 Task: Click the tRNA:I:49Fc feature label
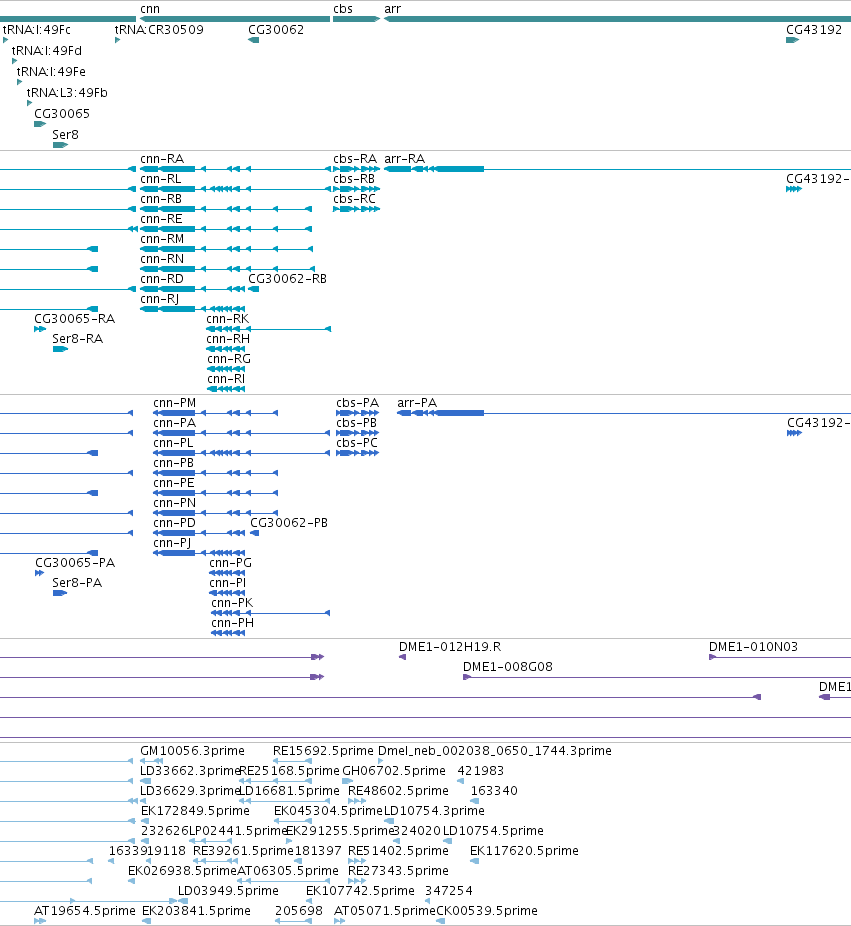pyautogui.click(x=37, y=30)
